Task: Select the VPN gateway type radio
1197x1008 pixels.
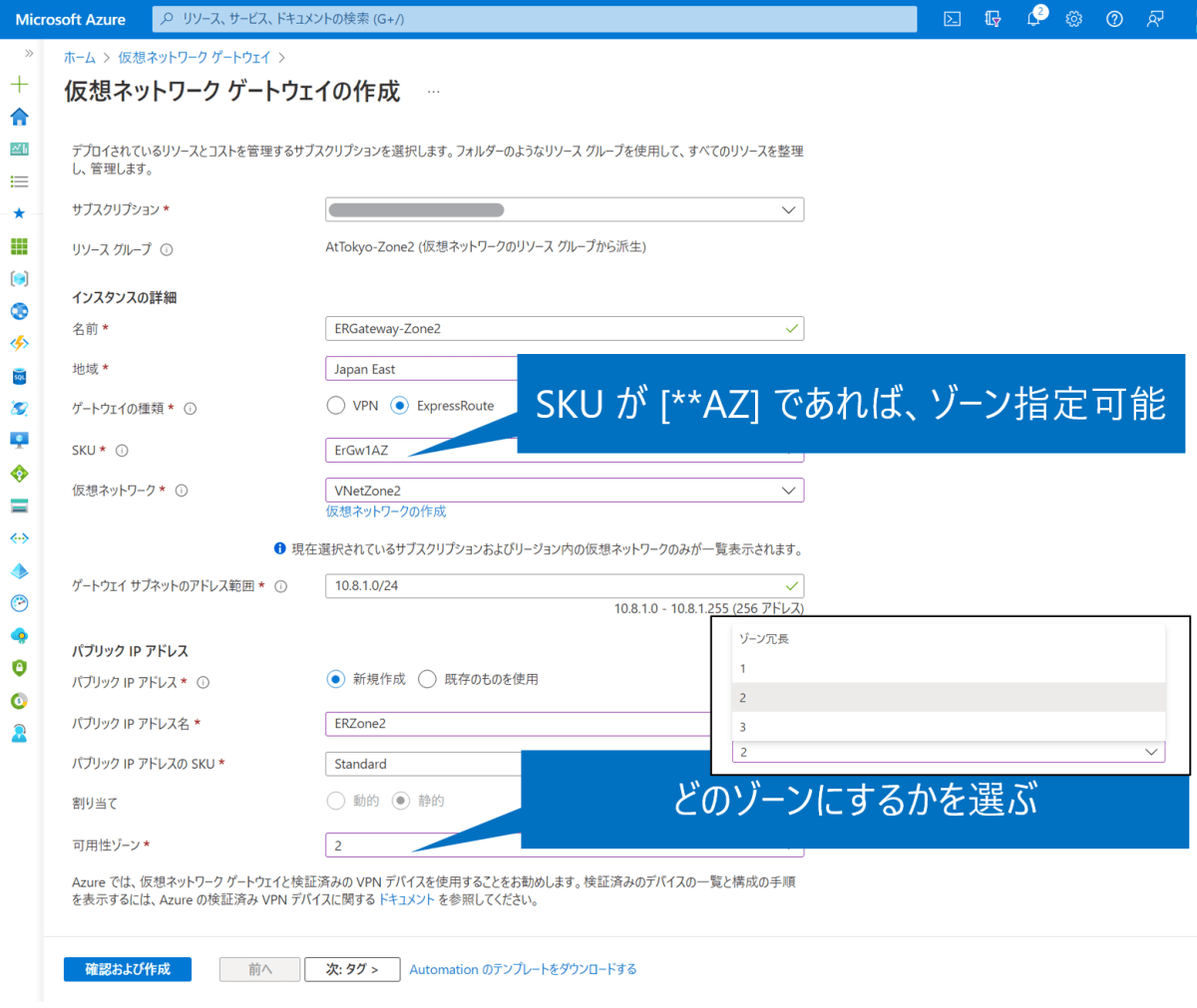Action: point(336,406)
